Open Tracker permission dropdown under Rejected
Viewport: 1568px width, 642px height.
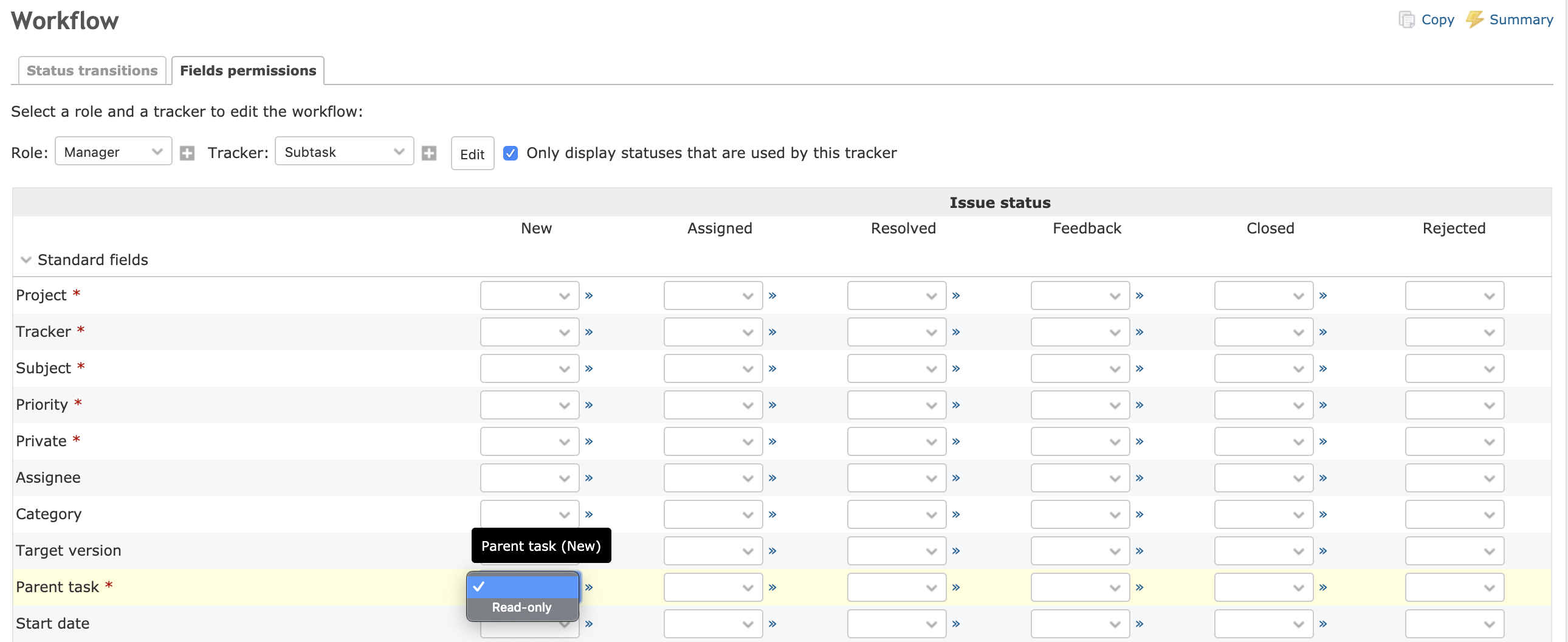point(1454,332)
